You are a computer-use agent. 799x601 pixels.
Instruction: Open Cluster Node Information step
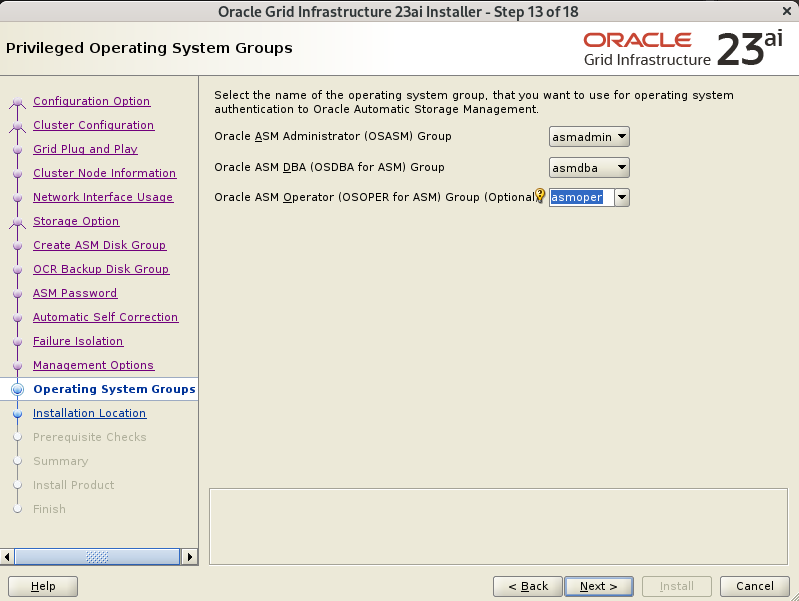[x=104, y=173]
